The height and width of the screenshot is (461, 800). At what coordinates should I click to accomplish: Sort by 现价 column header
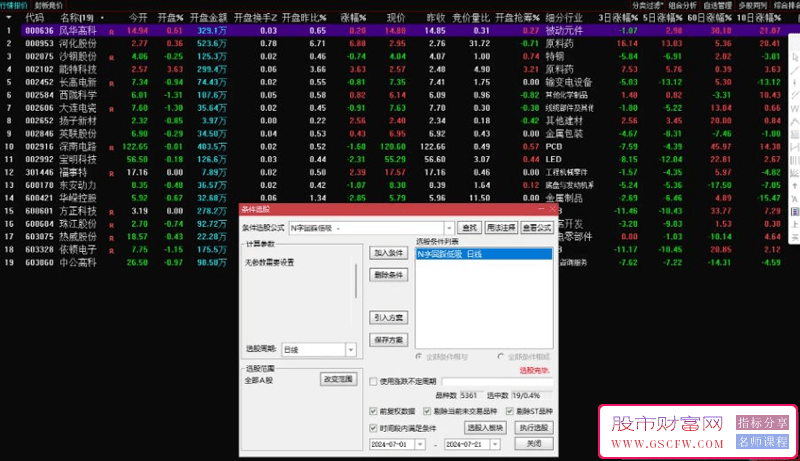pyautogui.click(x=396, y=17)
